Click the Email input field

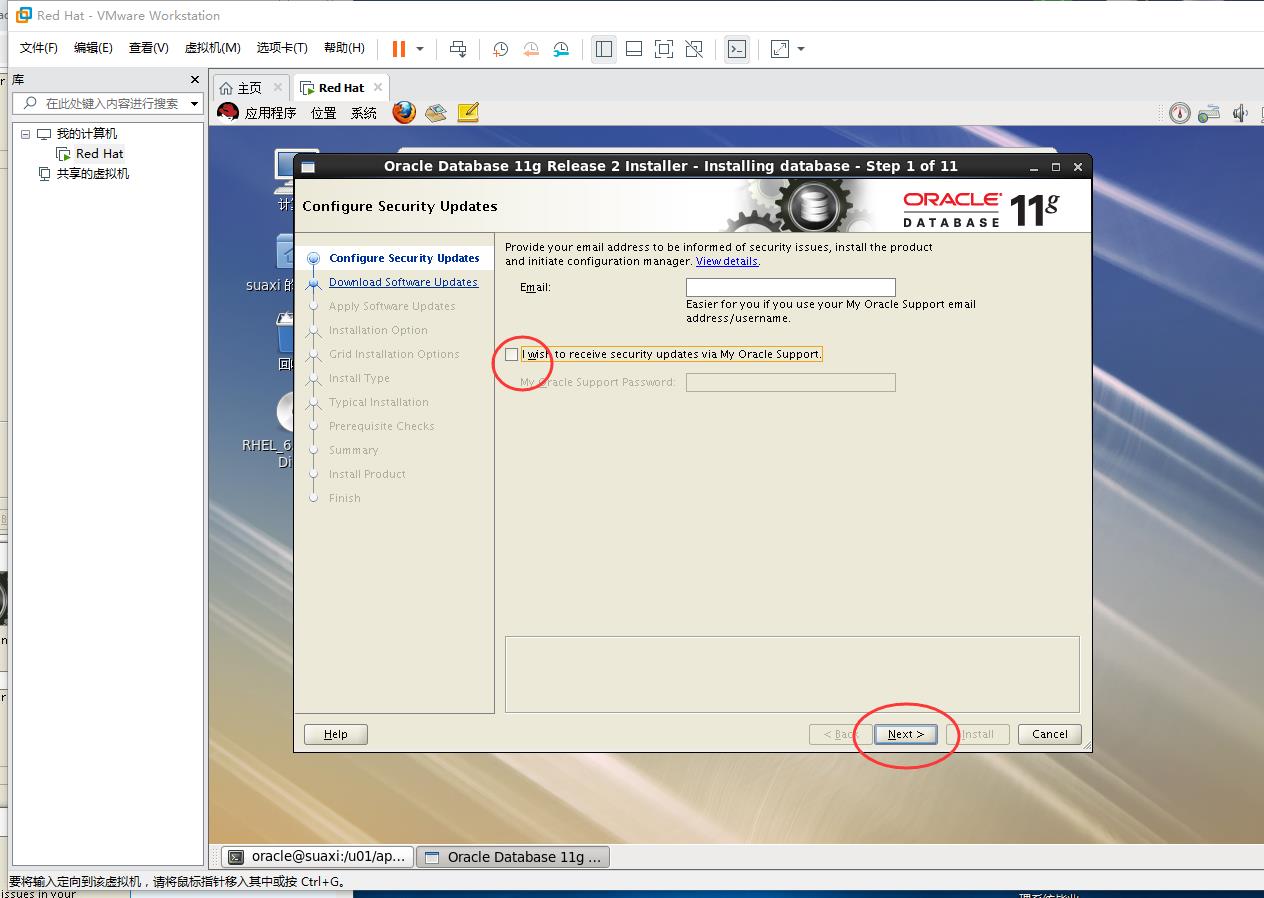click(x=791, y=287)
